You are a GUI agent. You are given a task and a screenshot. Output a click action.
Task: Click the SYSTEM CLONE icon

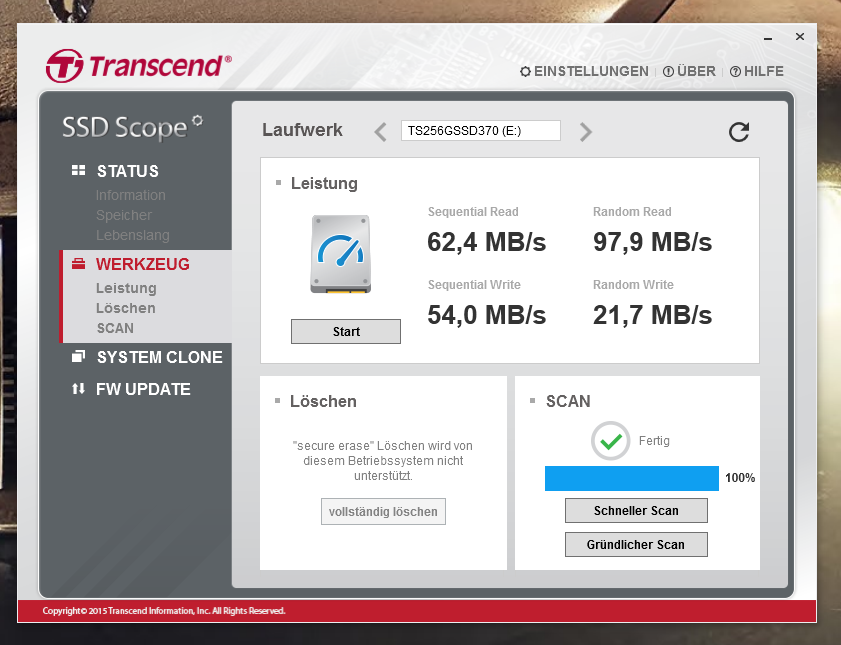click(x=78, y=357)
